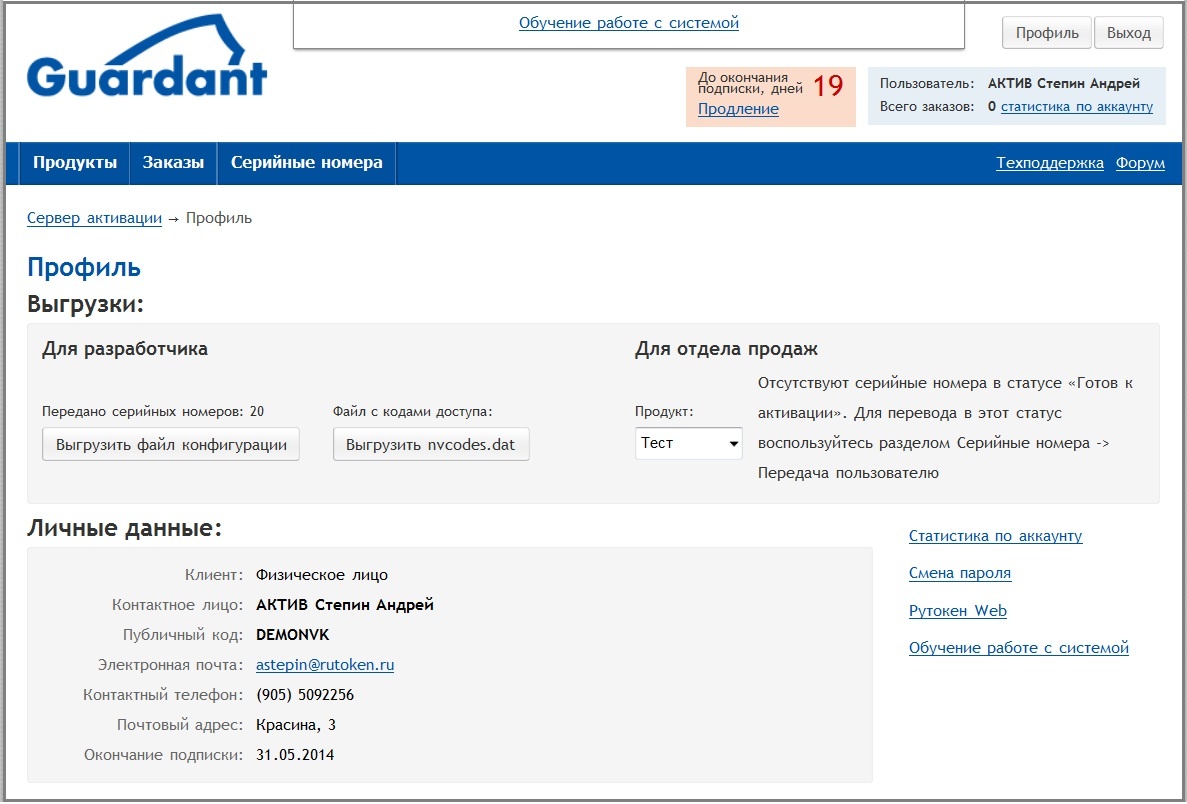Open the Статистика по аккаунту link in the right sidebar
Image resolution: width=1187 pixels, height=804 pixels.
pyautogui.click(x=995, y=536)
